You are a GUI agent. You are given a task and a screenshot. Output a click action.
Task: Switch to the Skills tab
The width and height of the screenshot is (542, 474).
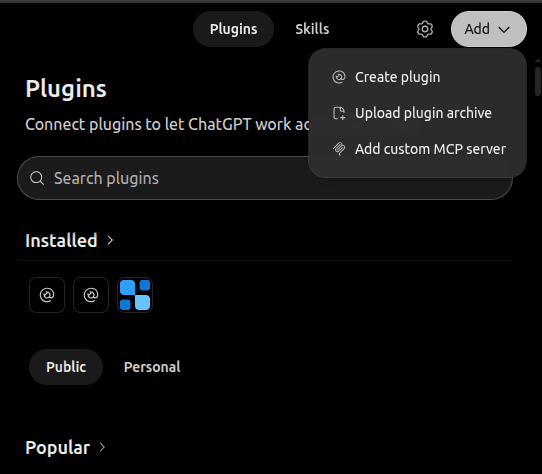[x=312, y=29]
